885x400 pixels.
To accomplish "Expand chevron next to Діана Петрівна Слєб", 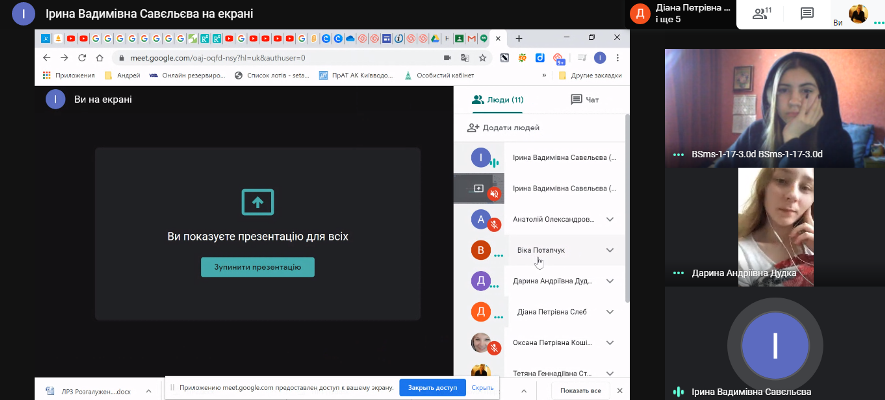I will click(x=609, y=312).
